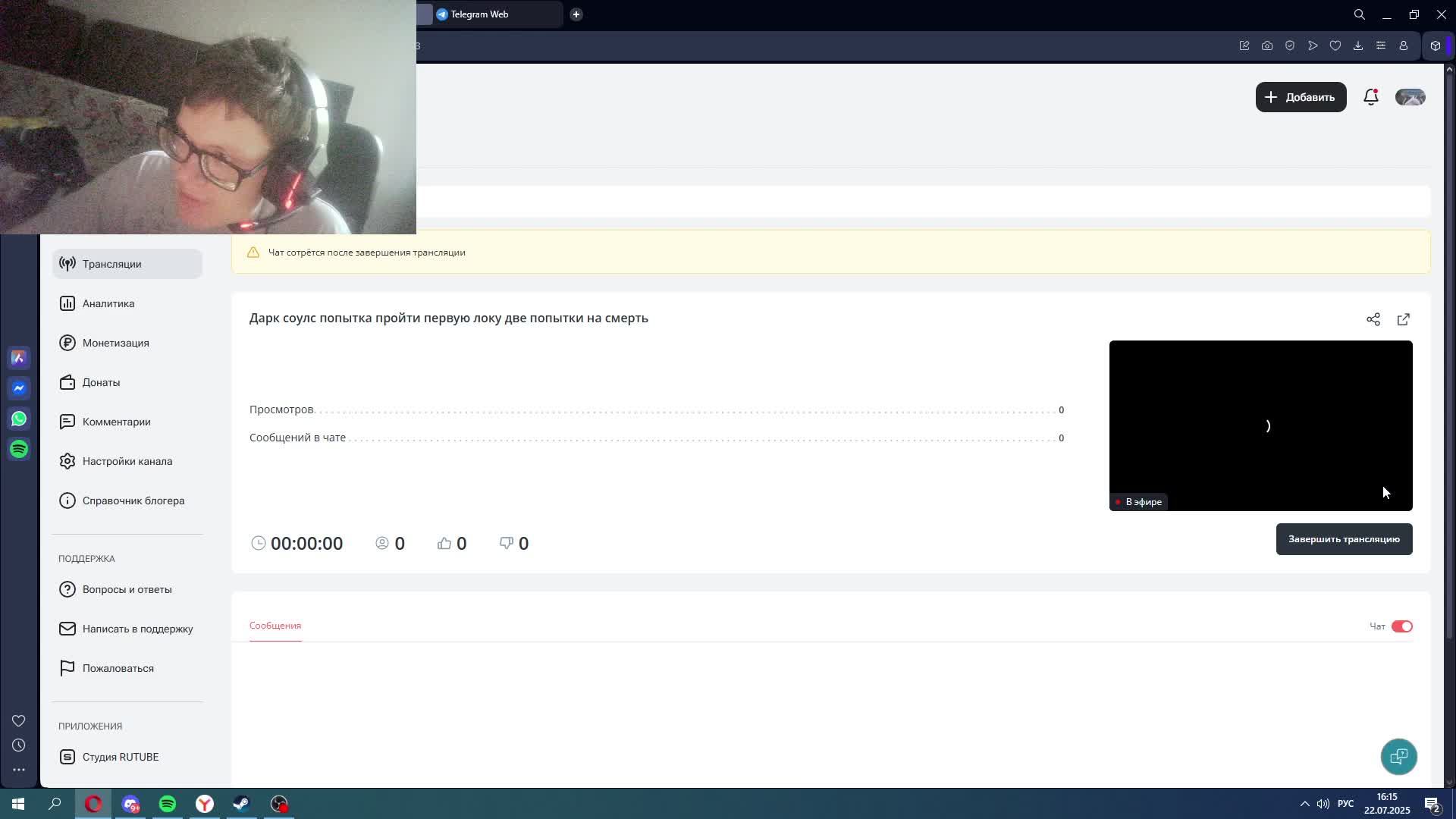The width and height of the screenshot is (1456, 819).
Task: Open stream in new window icon
Action: tap(1403, 319)
